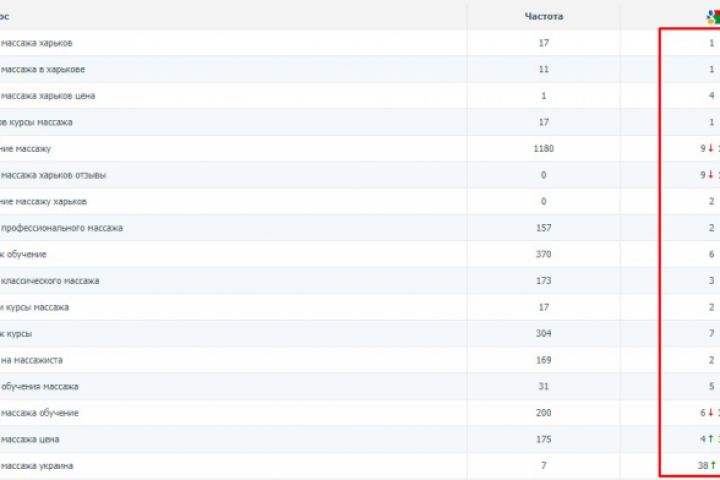Viewport: 720px width, 480px height.
Task: Select position 1 in 'массажа в харькове' row
Action: [x=712, y=69]
